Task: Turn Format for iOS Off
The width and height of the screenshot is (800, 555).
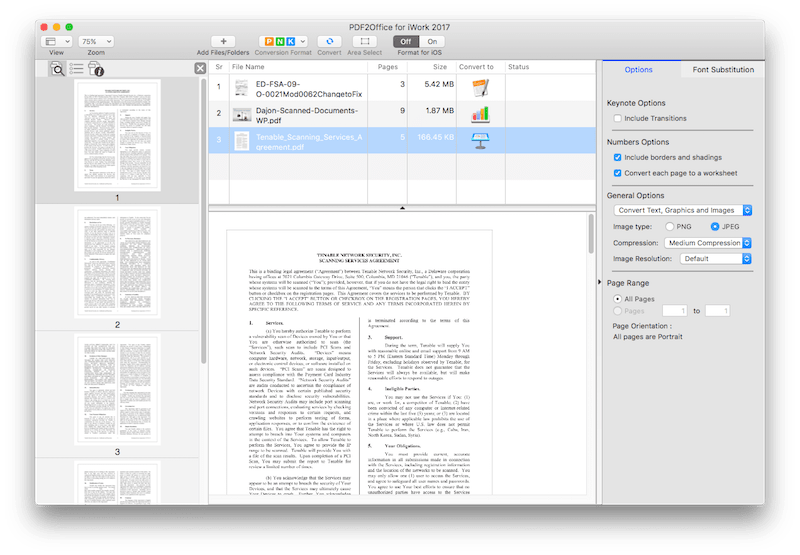Action: (x=406, y=41)
